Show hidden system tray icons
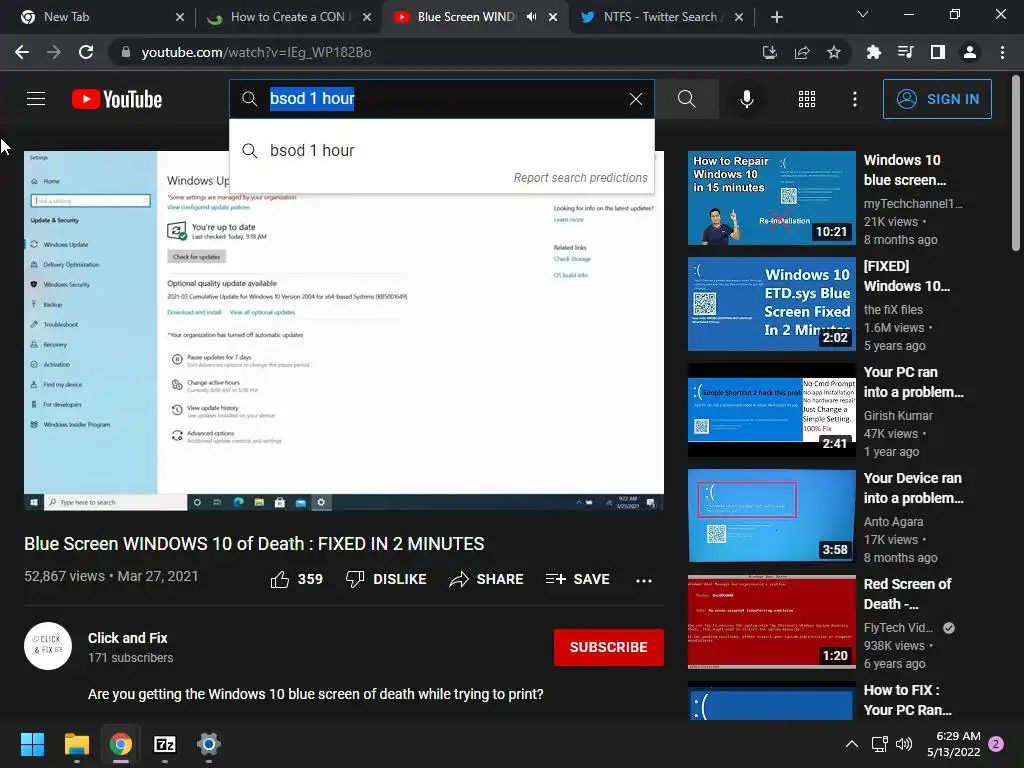 click(x=852, y=744)
